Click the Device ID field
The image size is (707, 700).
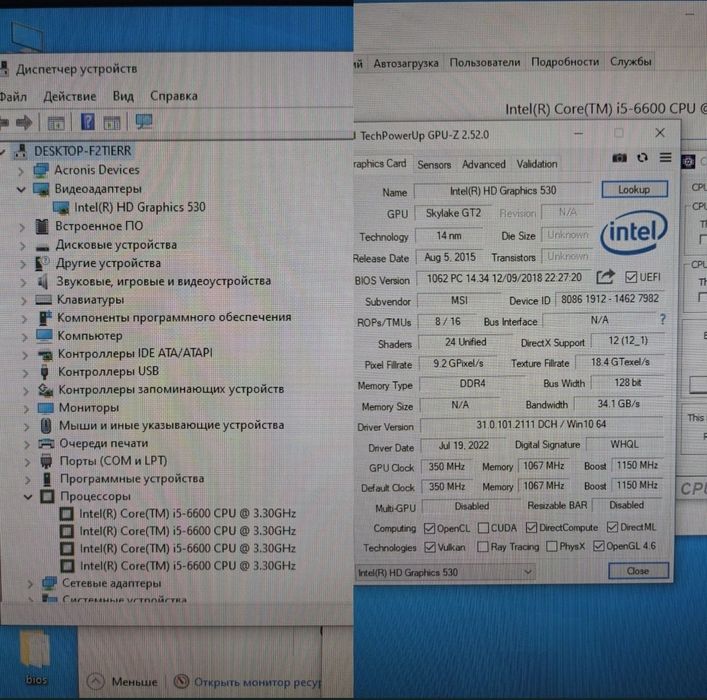(x=610, y=299)
